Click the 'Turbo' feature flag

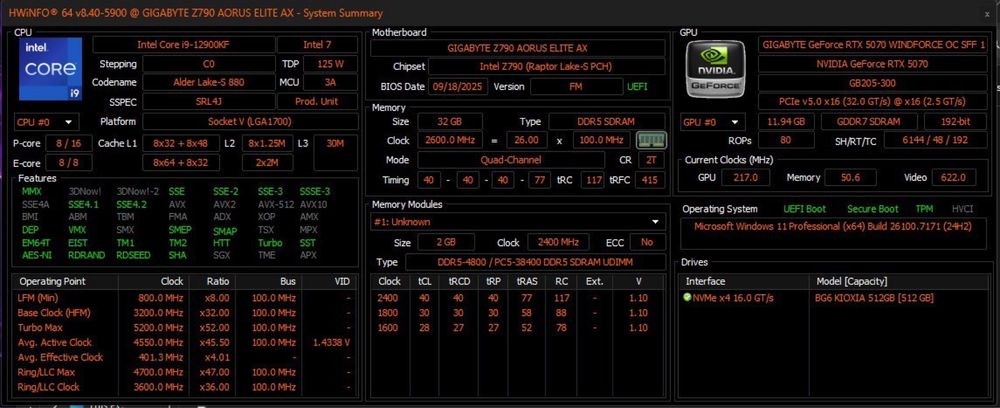tap(270, 242)
